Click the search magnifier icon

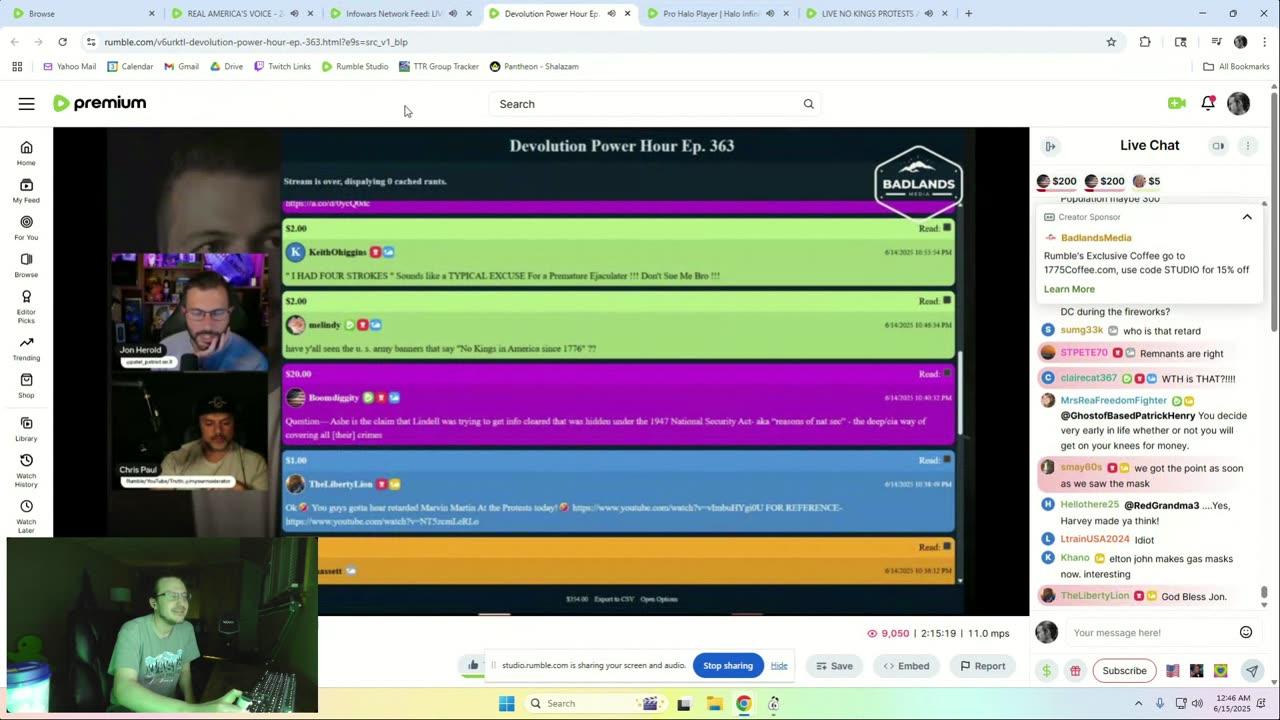point(808,104)
